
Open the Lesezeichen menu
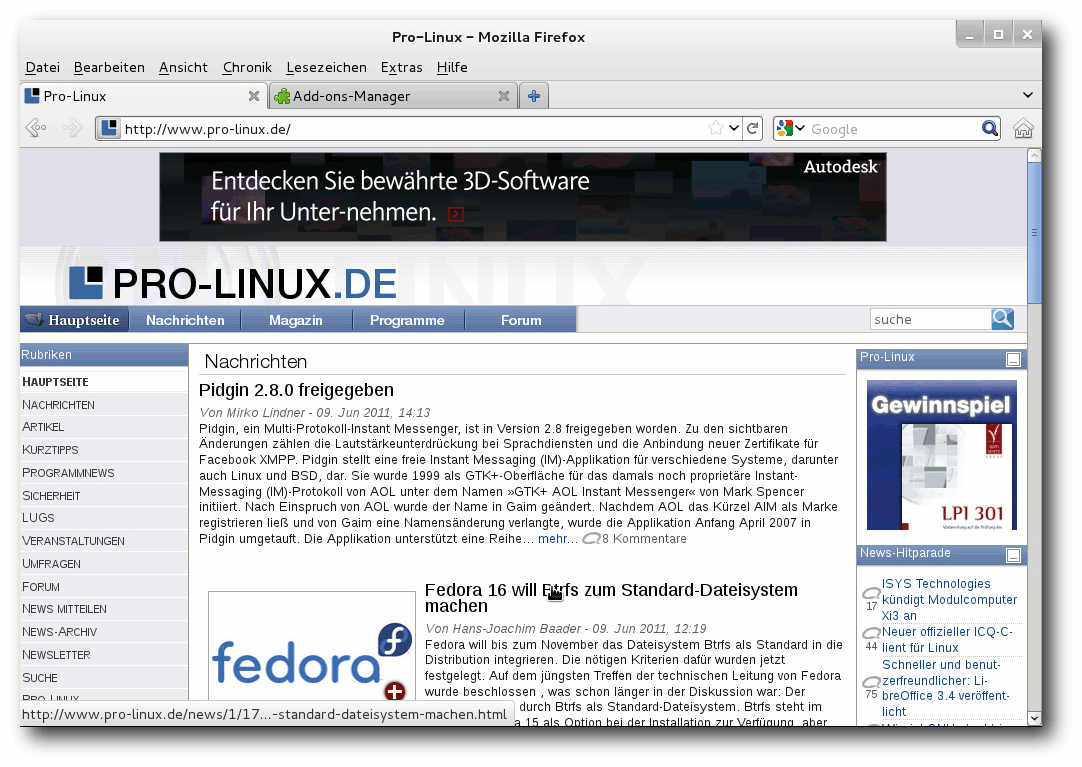(x=326, y=67)
